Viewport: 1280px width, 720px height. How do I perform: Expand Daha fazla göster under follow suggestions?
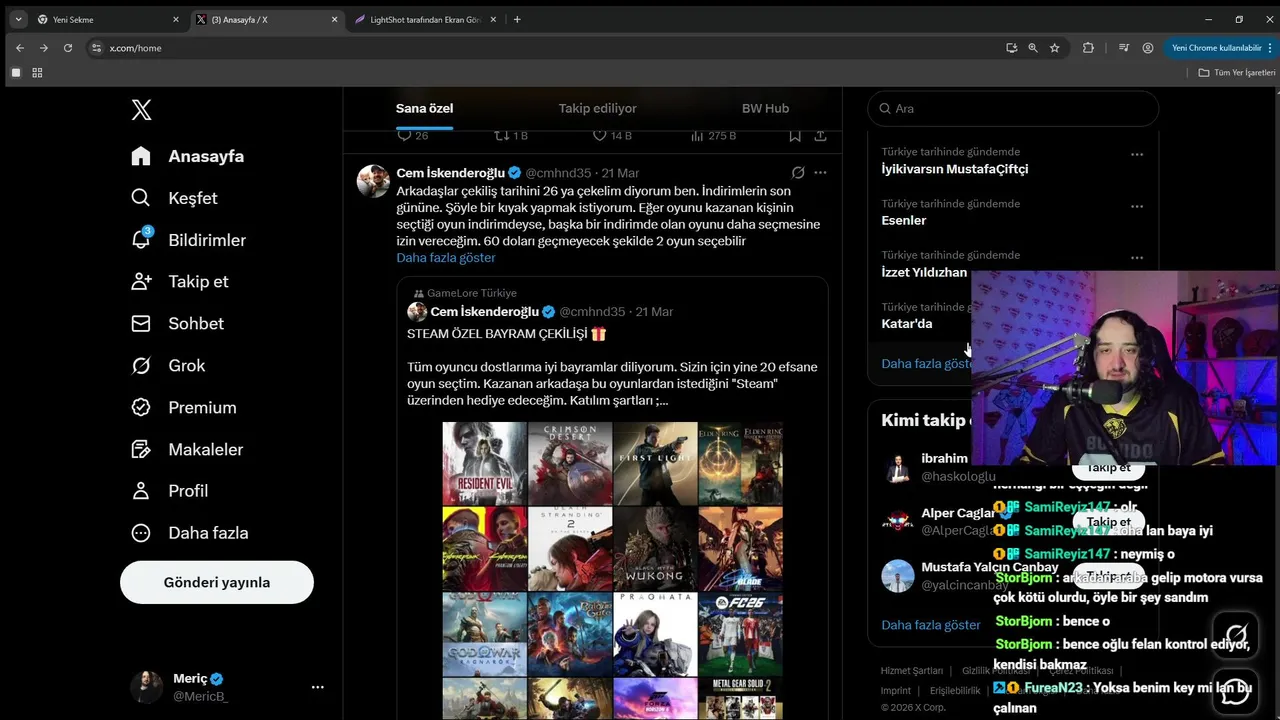point(931,625)
